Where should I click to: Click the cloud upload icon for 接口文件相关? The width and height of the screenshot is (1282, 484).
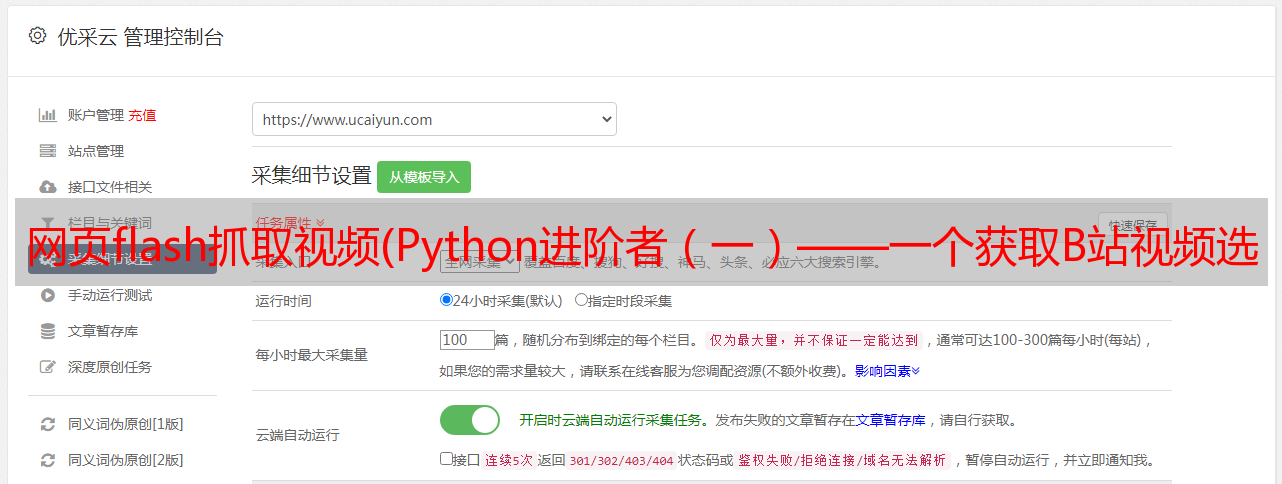pos(47,187)
